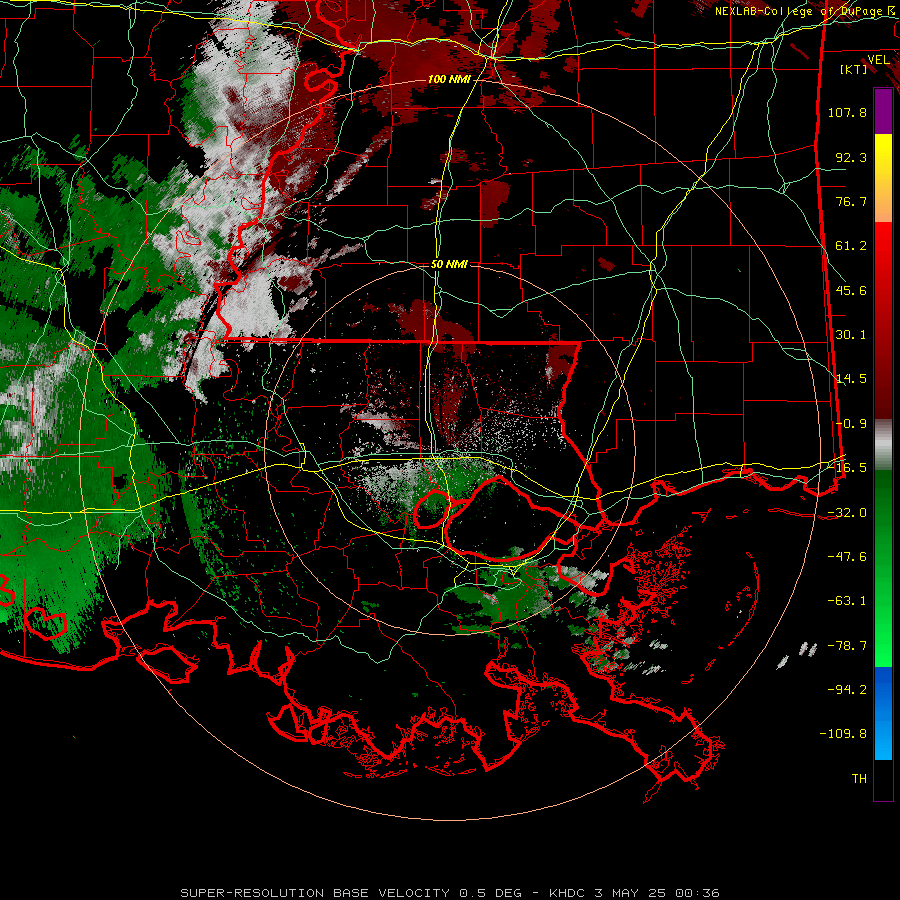Click the 107.8 velocity scale value
Screen dimensions: 900x900
coord(847,112)
